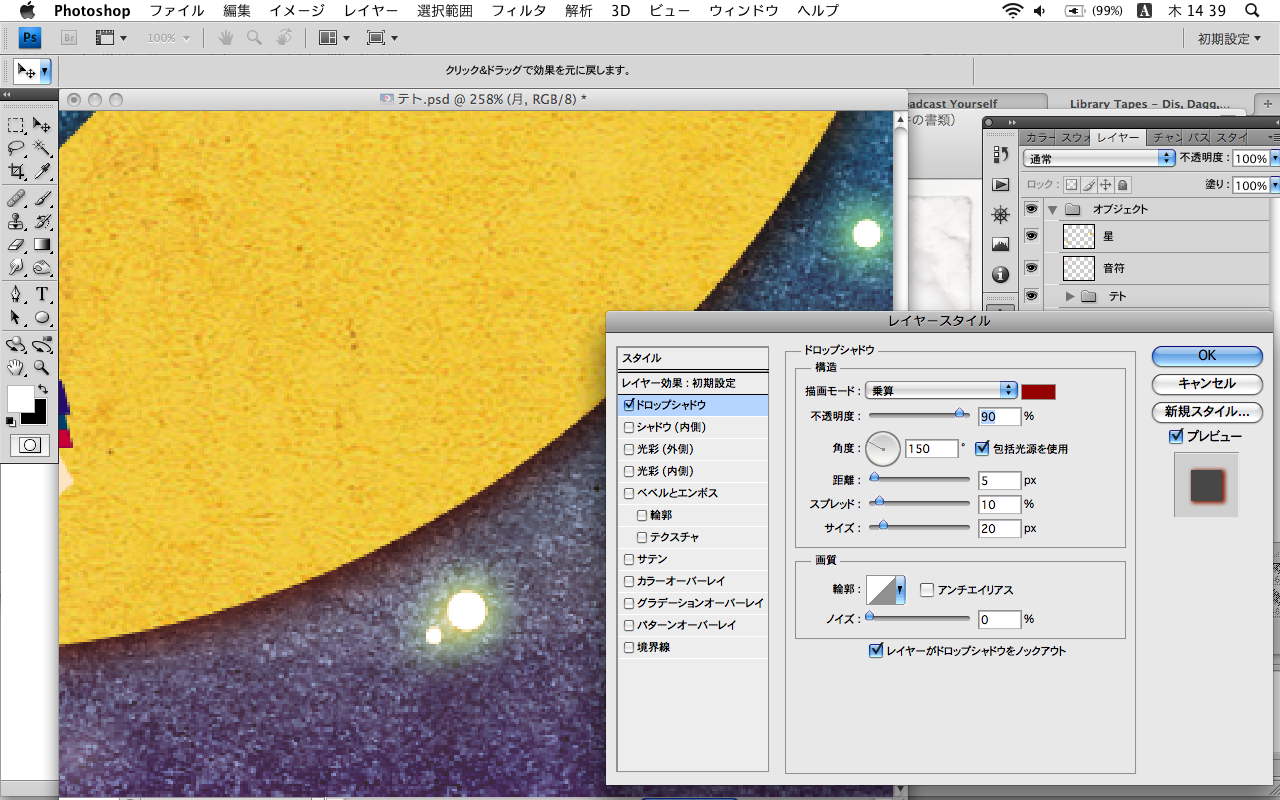
Task: Select the Brush tool
Action: pos(42,198)
